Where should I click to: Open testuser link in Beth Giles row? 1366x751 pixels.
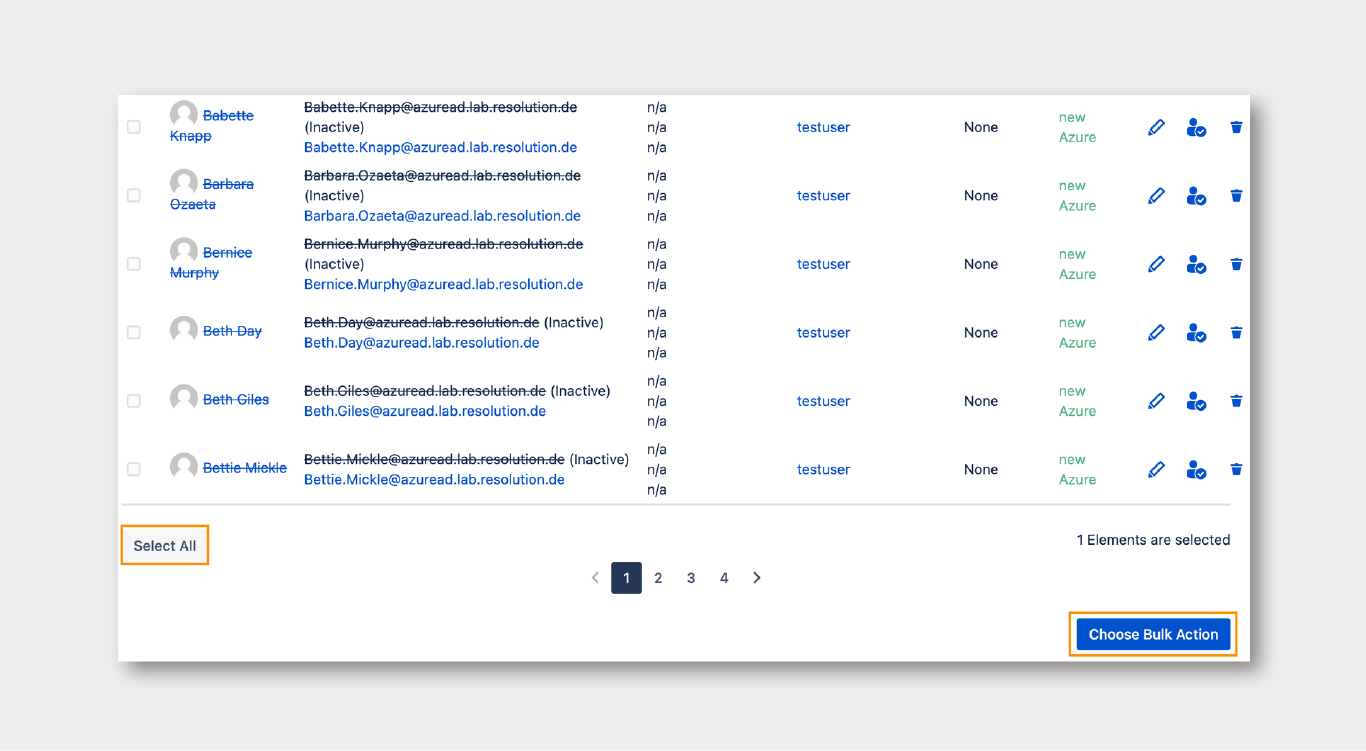pyautogui.click(x=823, y=401)
